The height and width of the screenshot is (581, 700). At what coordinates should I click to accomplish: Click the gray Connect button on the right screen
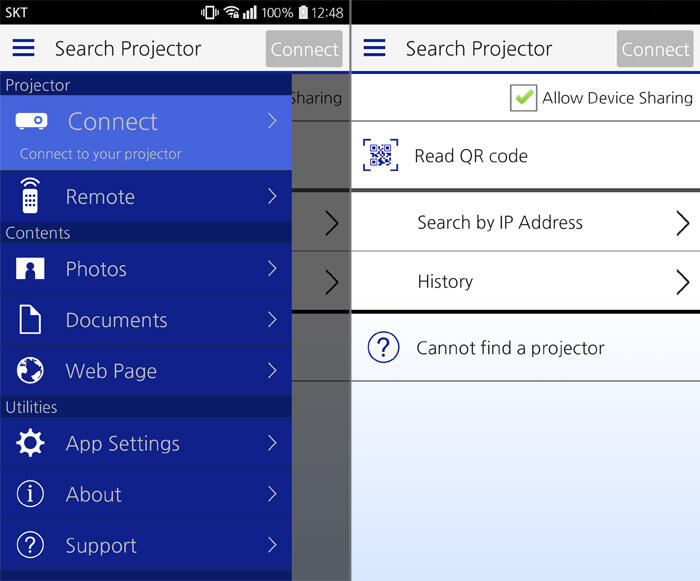pyautogui.click(x=655, y=49)
